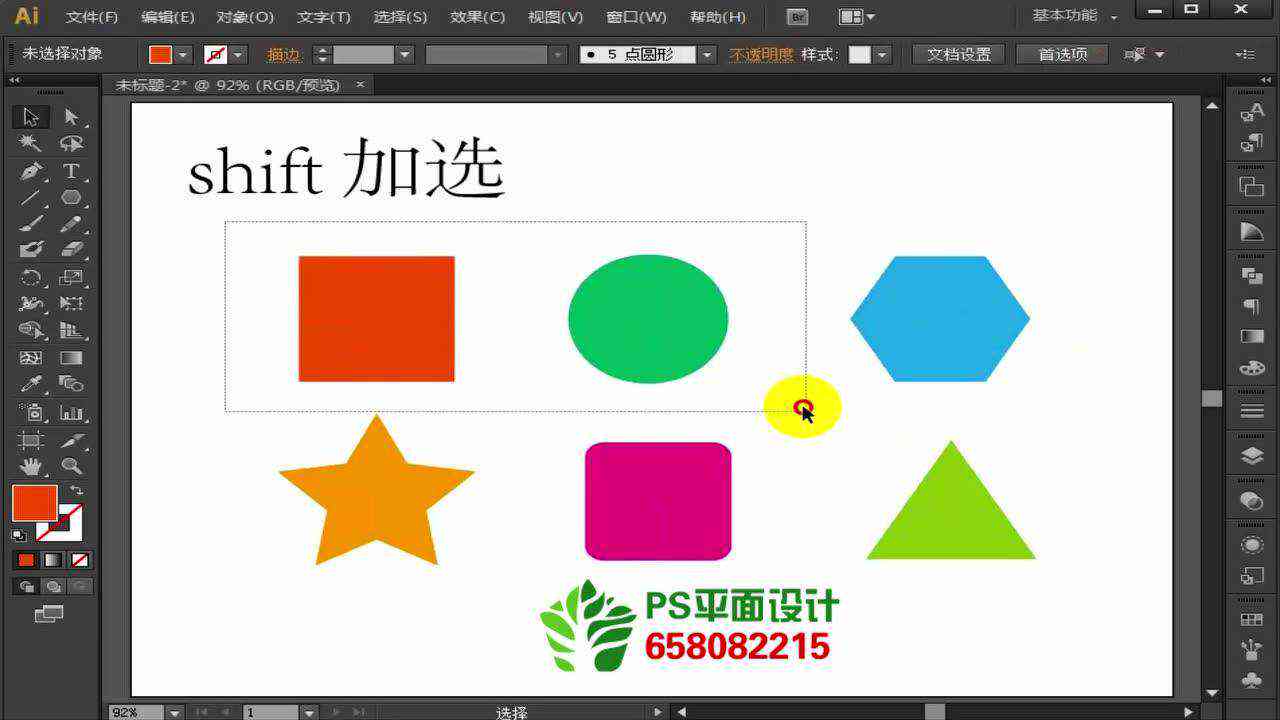
Task: Select the Shape Builder tool
Action: (31, 330)
